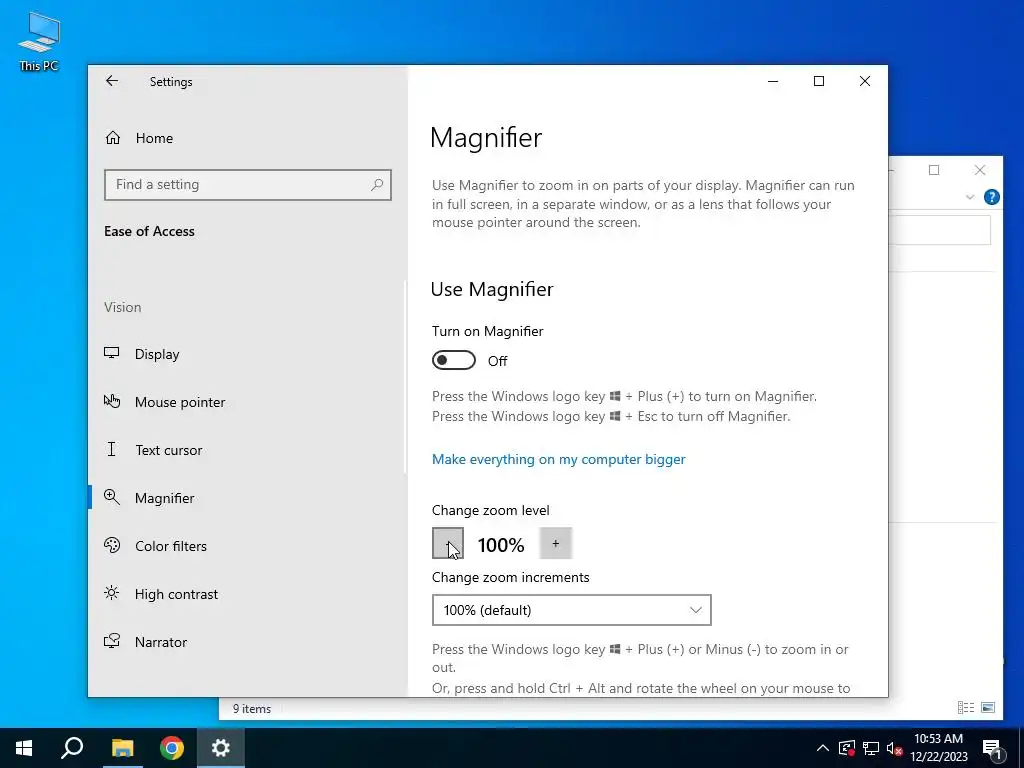Click the security alert tray icon
This screenshot has height=768, width=1024.
click(x=847, y=748)
